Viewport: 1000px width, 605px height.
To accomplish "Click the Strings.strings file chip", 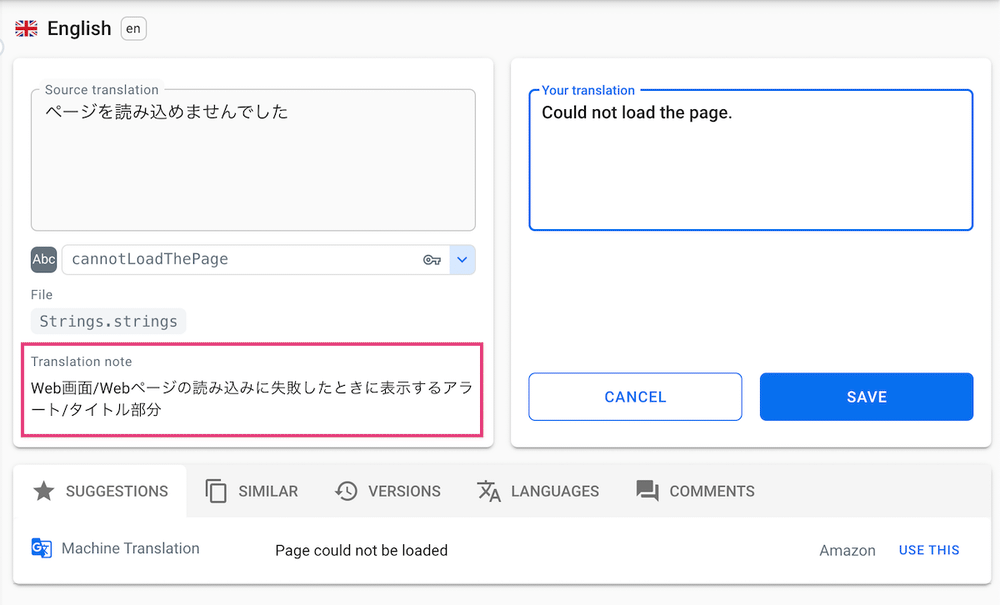I will pos(107,321).
